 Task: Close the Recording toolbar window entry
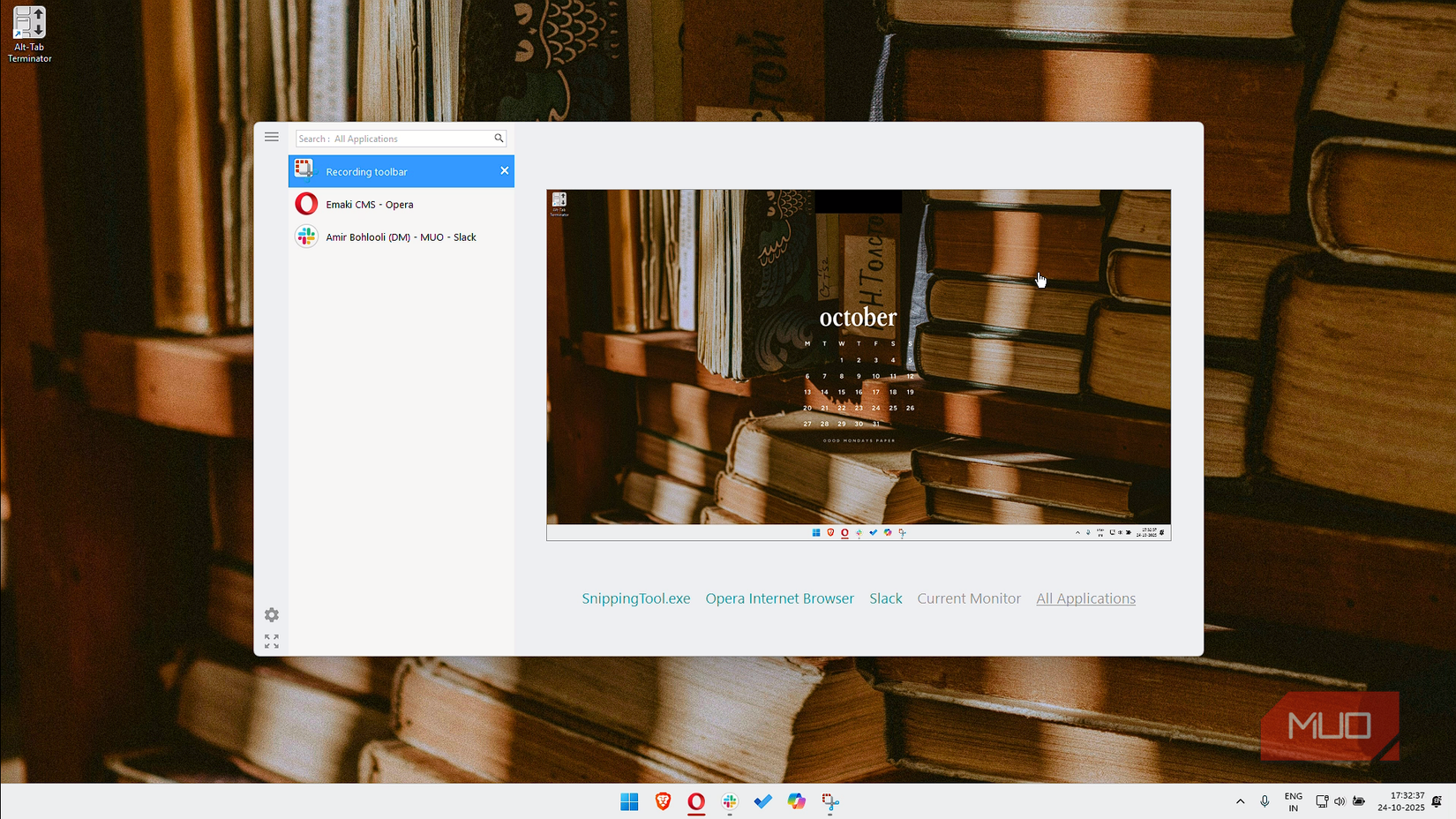click(504, 170)
